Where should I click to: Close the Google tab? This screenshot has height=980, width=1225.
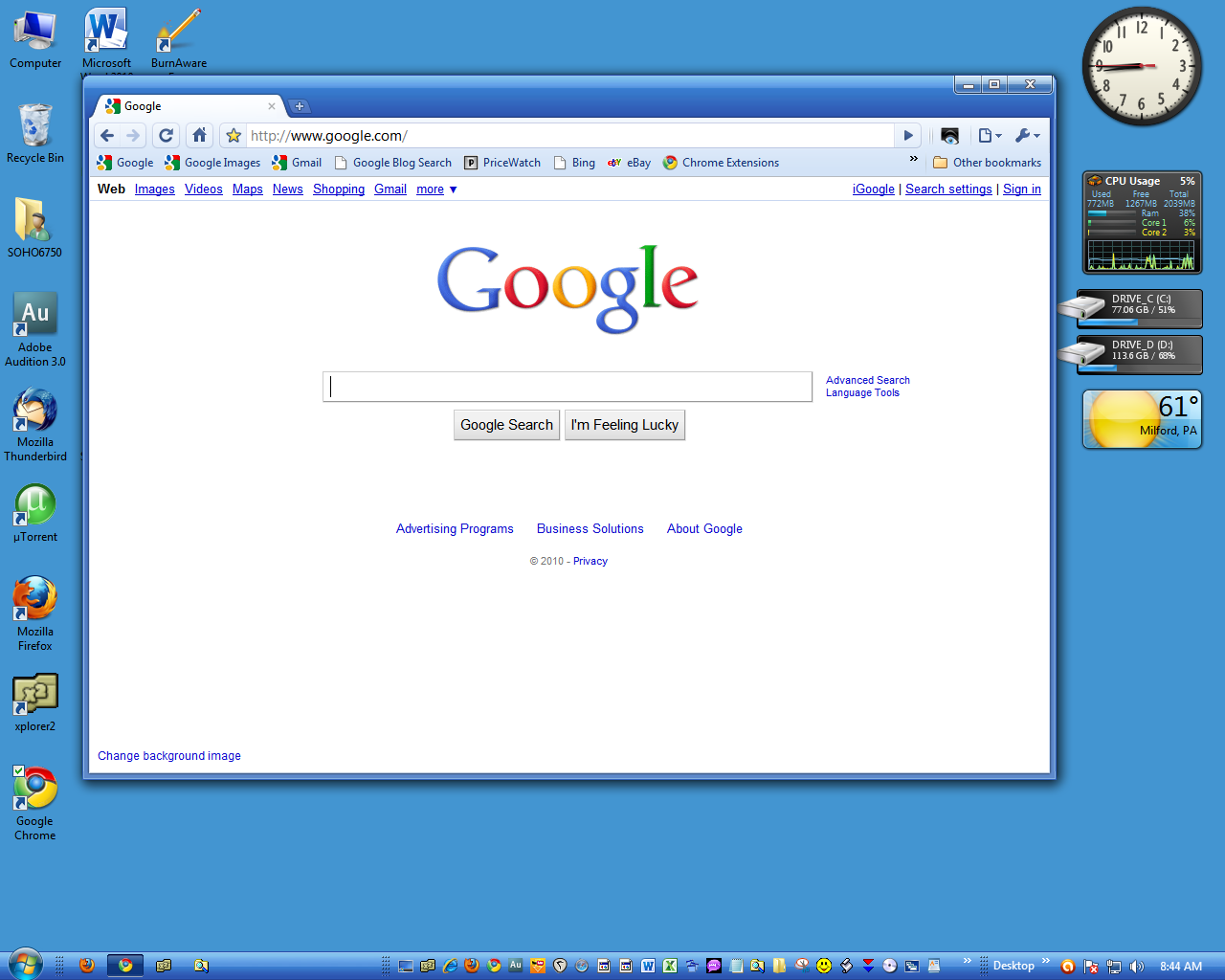(x=272, y=106)
